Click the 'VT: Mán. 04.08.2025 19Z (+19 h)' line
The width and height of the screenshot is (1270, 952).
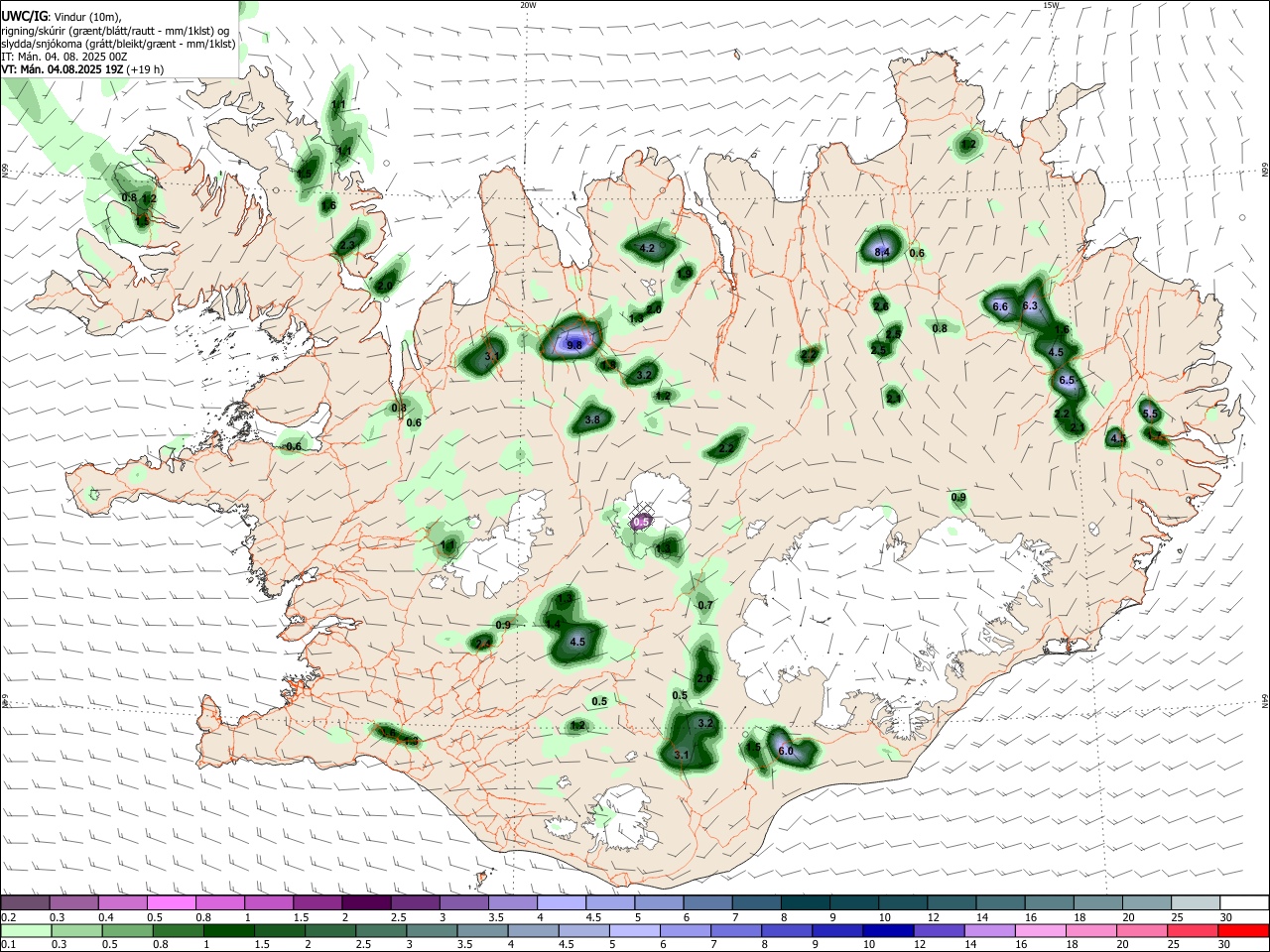(x=82, y=69)
